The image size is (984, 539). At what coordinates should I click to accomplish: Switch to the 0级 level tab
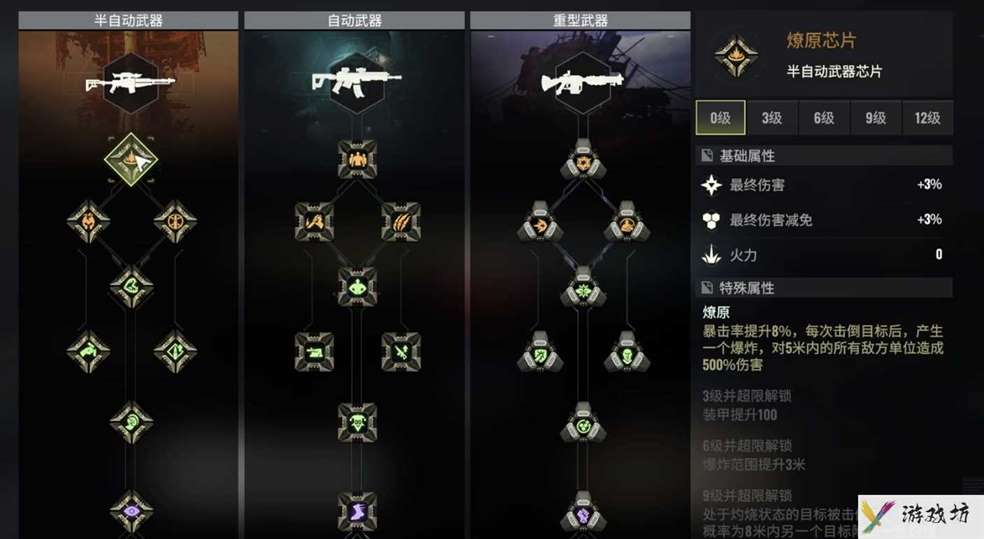coord(720,117)
